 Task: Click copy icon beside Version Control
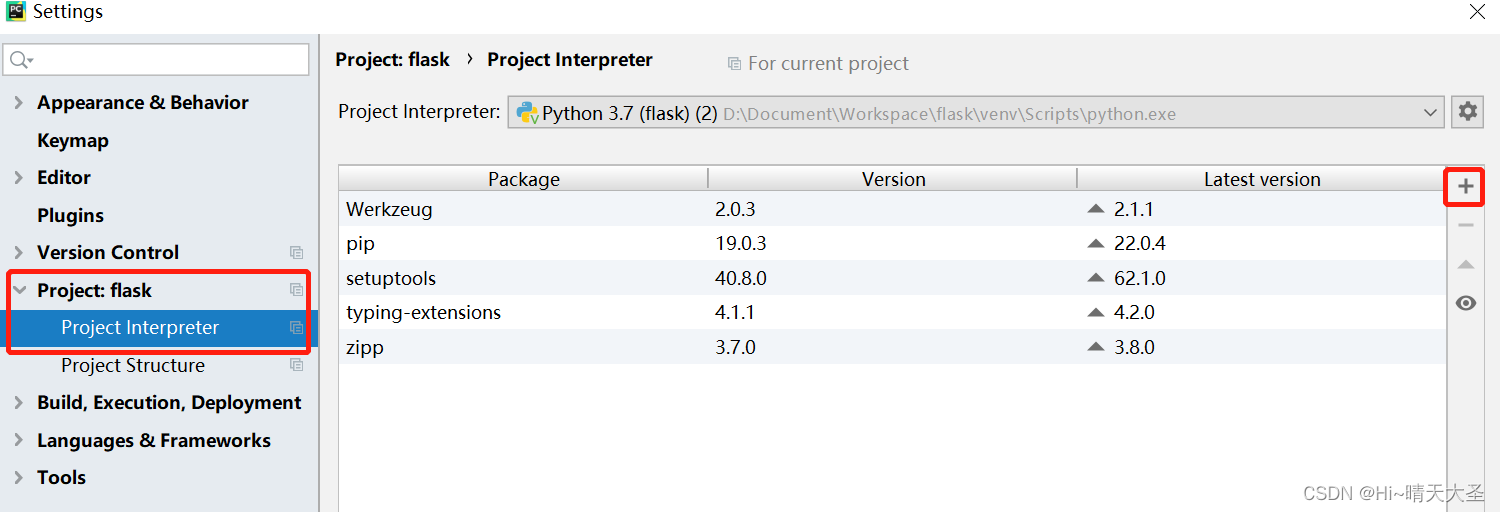(296, 253)
